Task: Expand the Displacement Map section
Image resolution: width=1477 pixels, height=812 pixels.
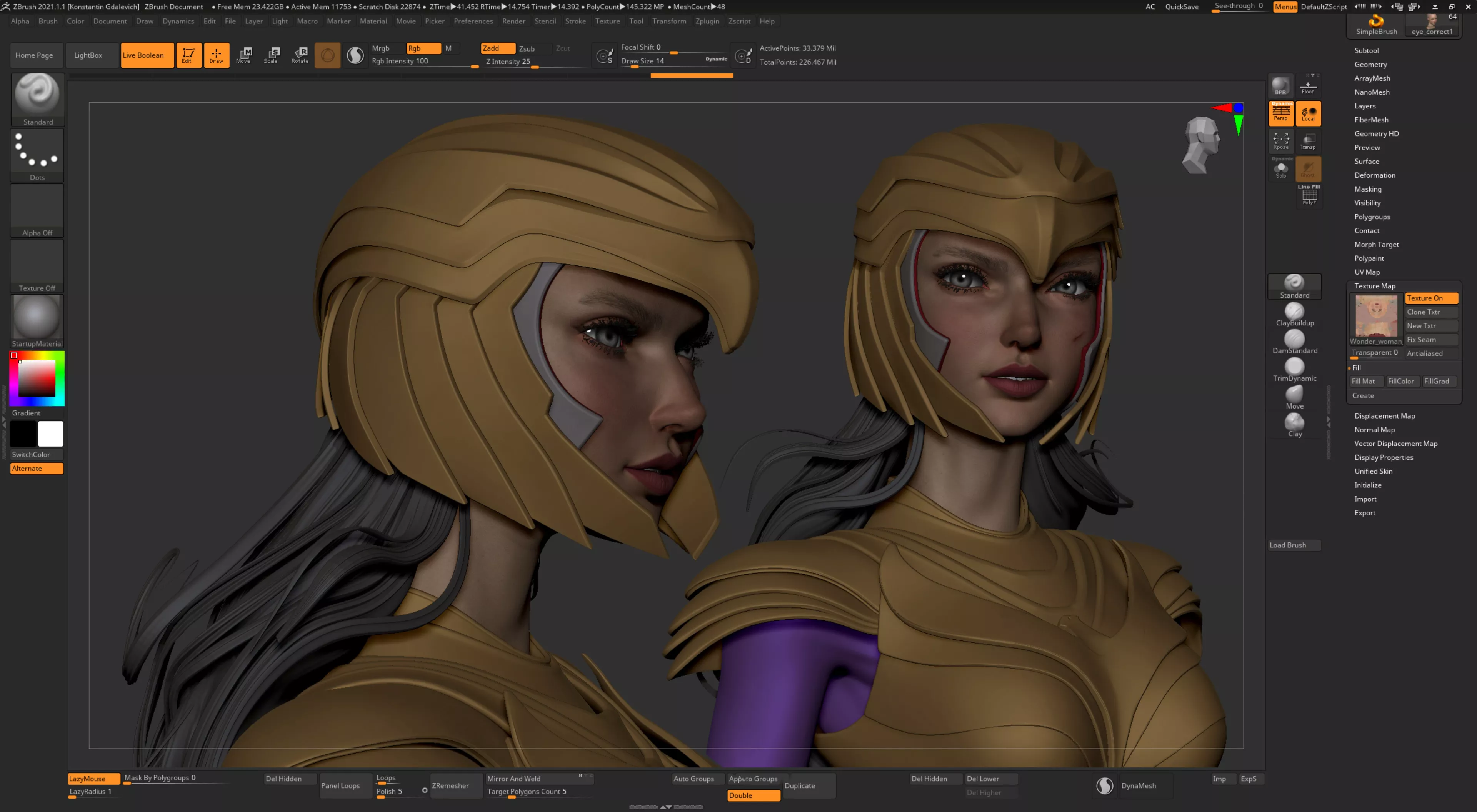Action: tap(1384, 416)
